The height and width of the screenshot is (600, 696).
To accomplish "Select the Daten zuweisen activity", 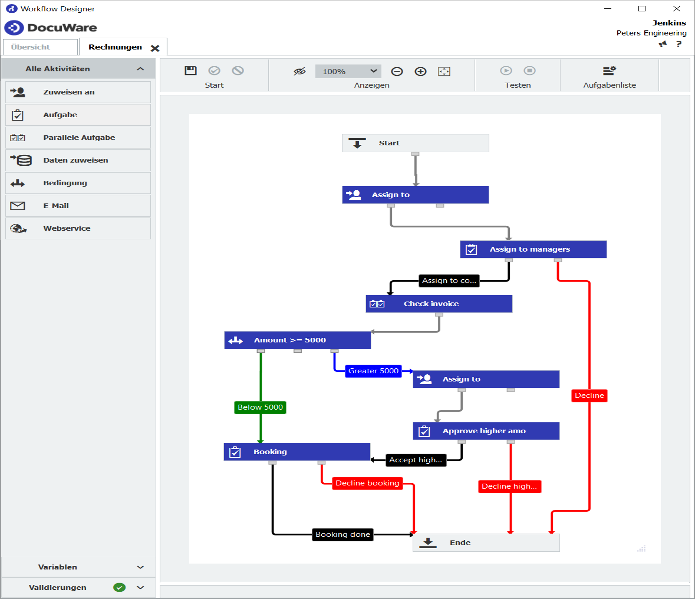I will [x=76, y=160].
